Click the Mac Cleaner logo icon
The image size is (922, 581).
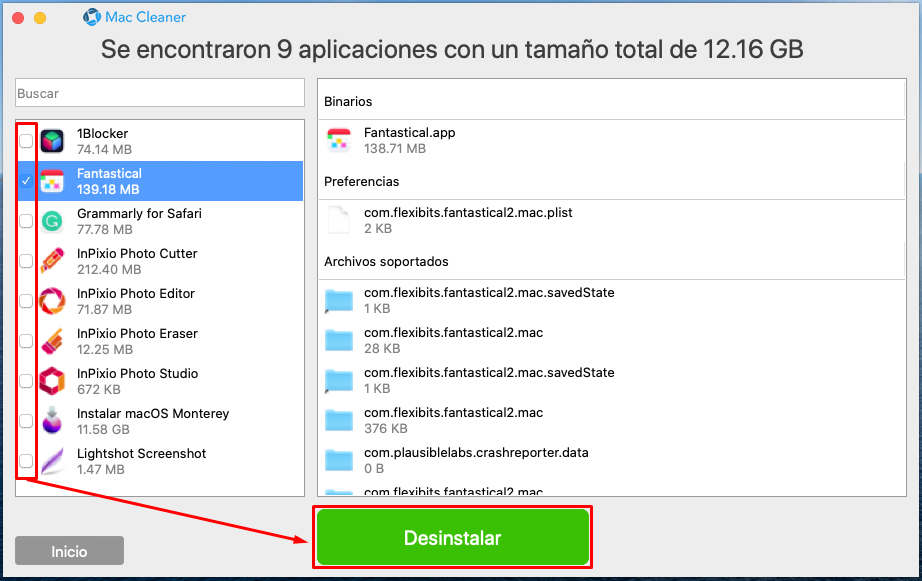coord(92,17)
